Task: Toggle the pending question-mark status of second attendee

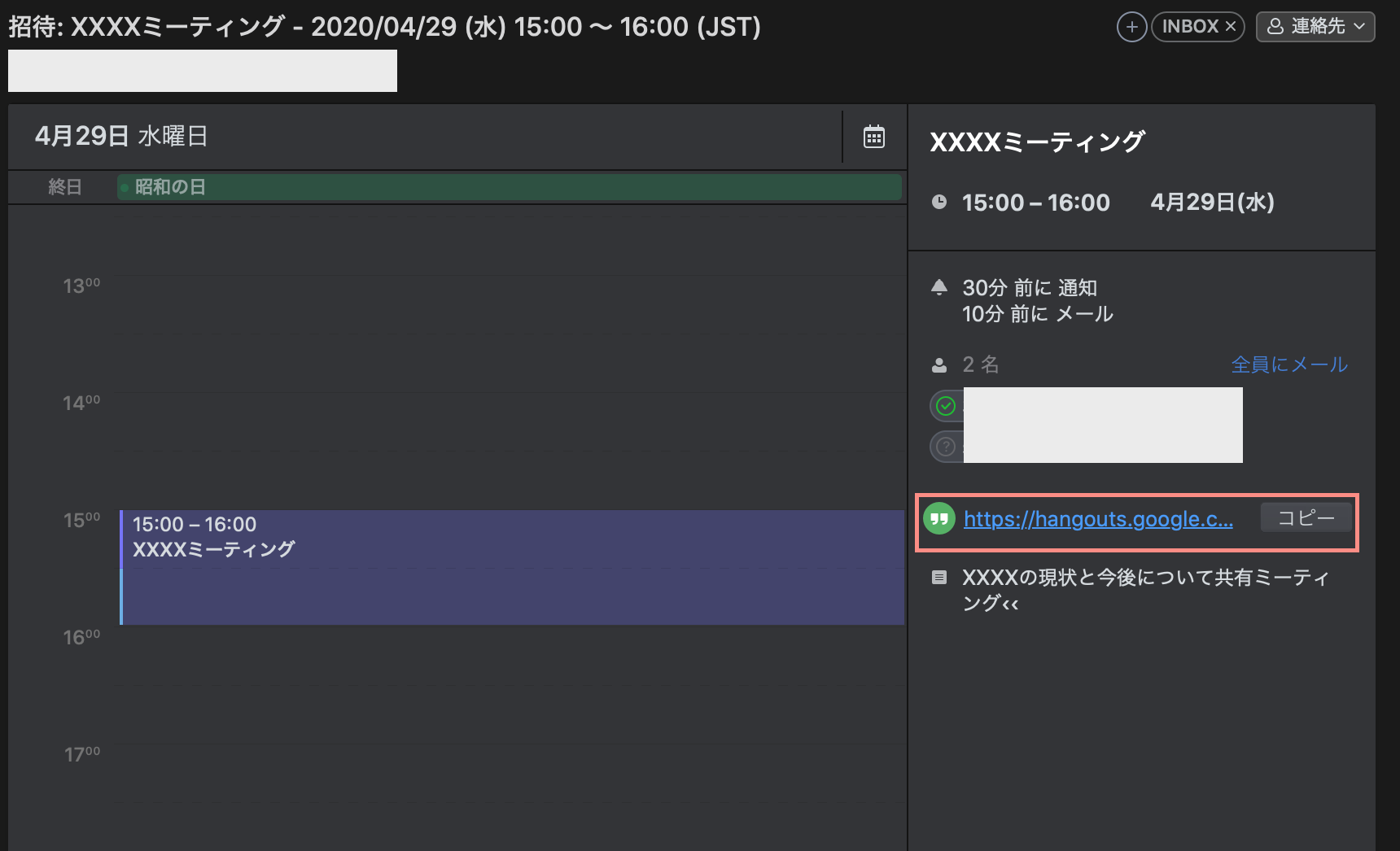Action: coord(946,446)
